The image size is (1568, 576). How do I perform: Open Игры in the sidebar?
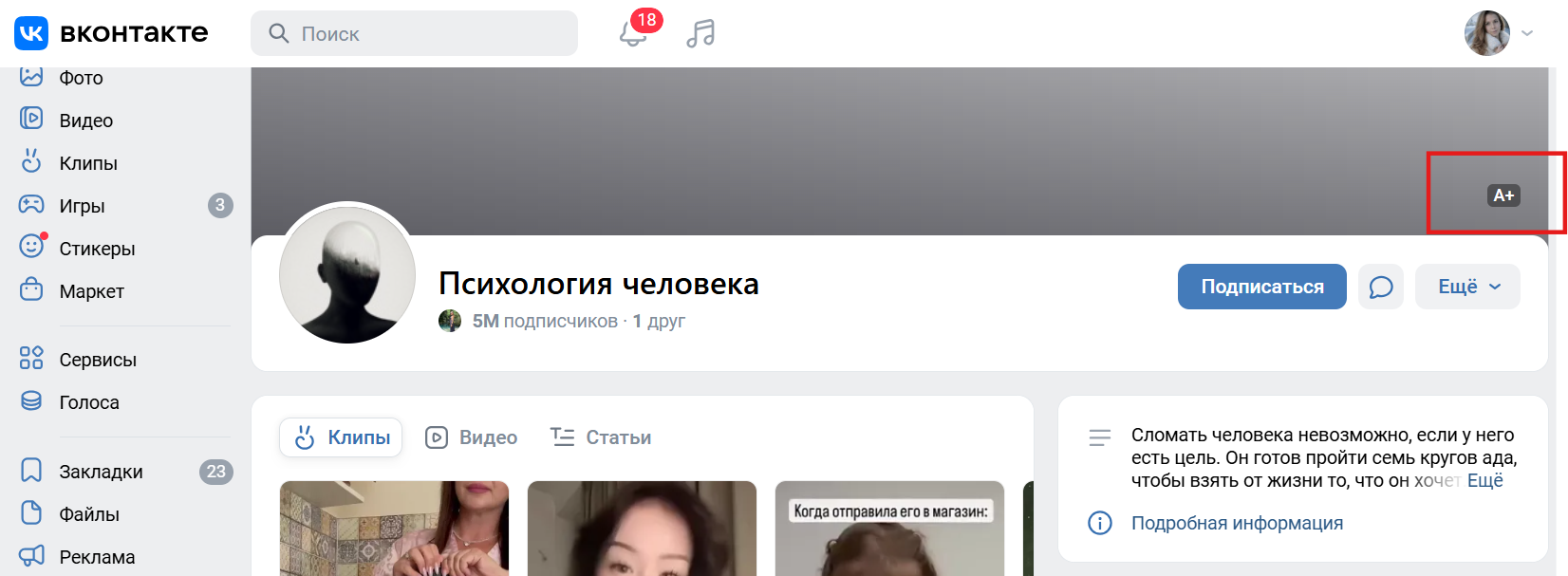[82, 206]
